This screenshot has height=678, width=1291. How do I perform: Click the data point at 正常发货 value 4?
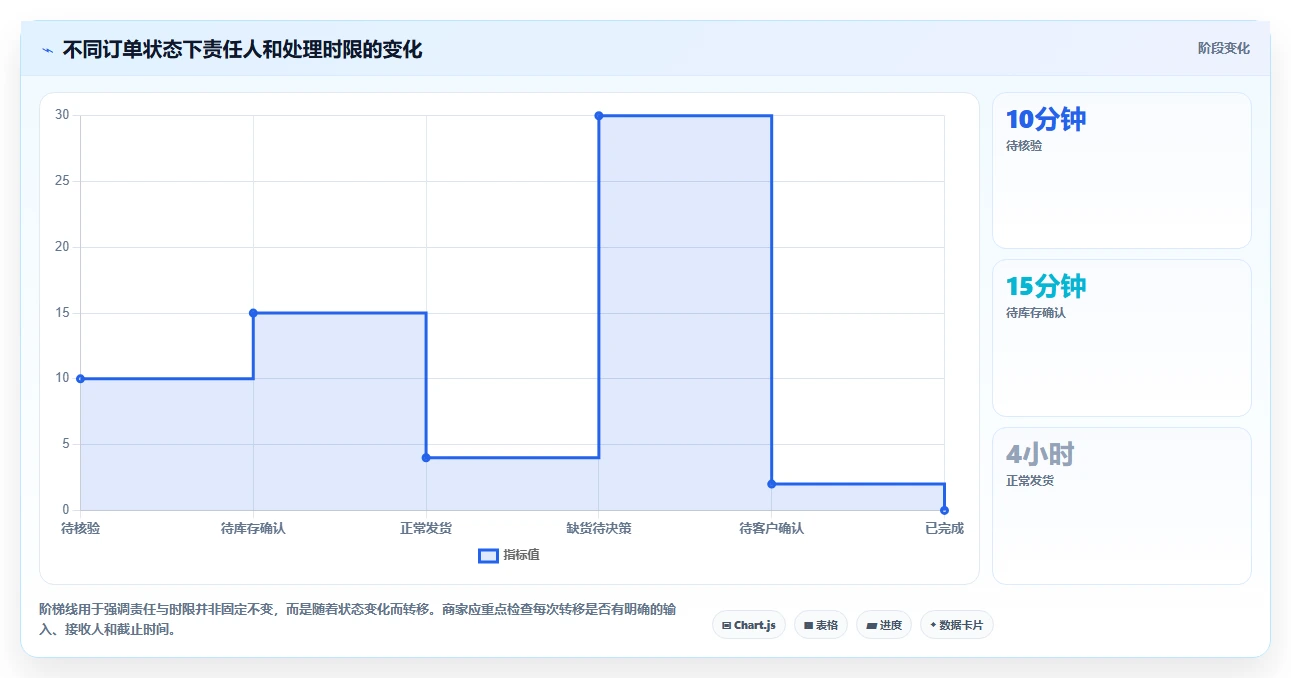click(426, 458)
